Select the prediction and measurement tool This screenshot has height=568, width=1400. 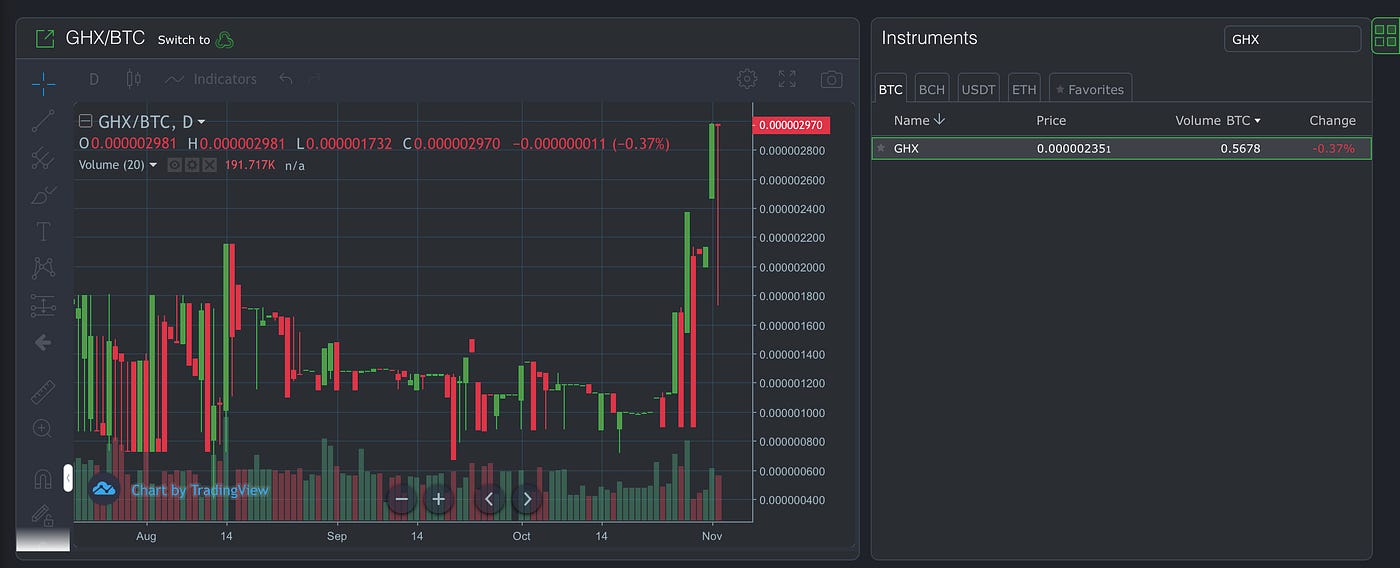point(43,305)
